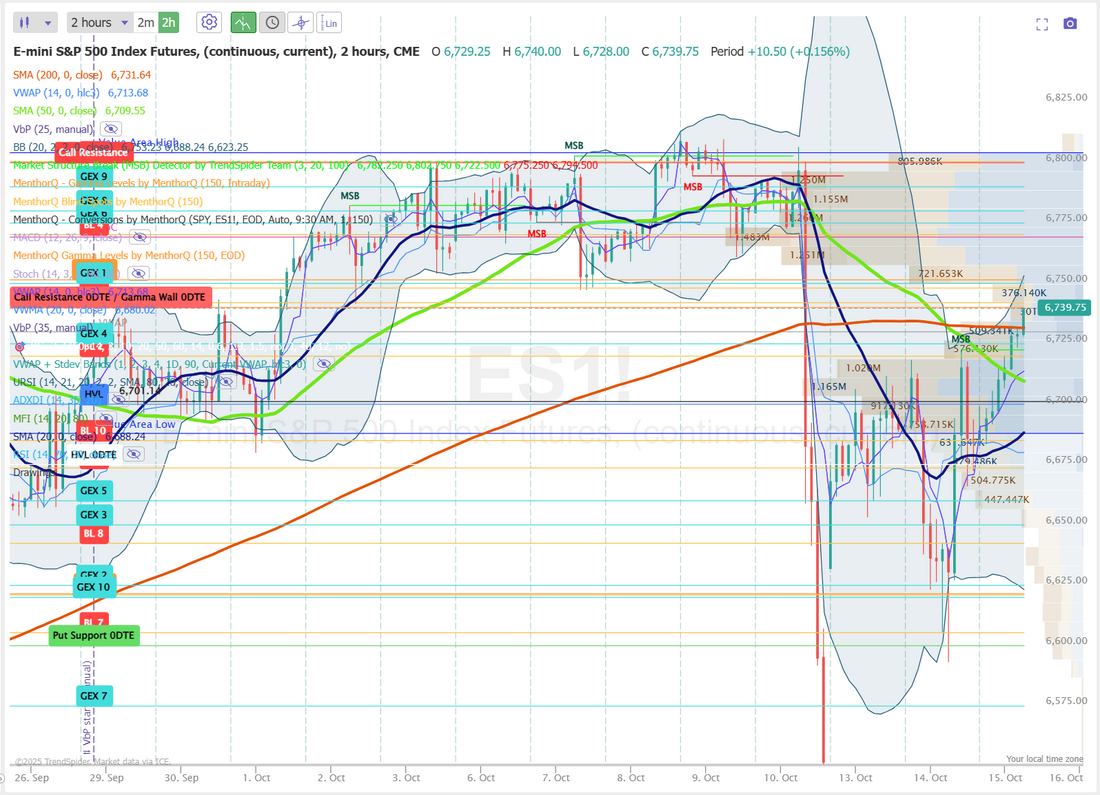
Task: Take a chart snapshot with camera icon
Action: click(1071, 23)
